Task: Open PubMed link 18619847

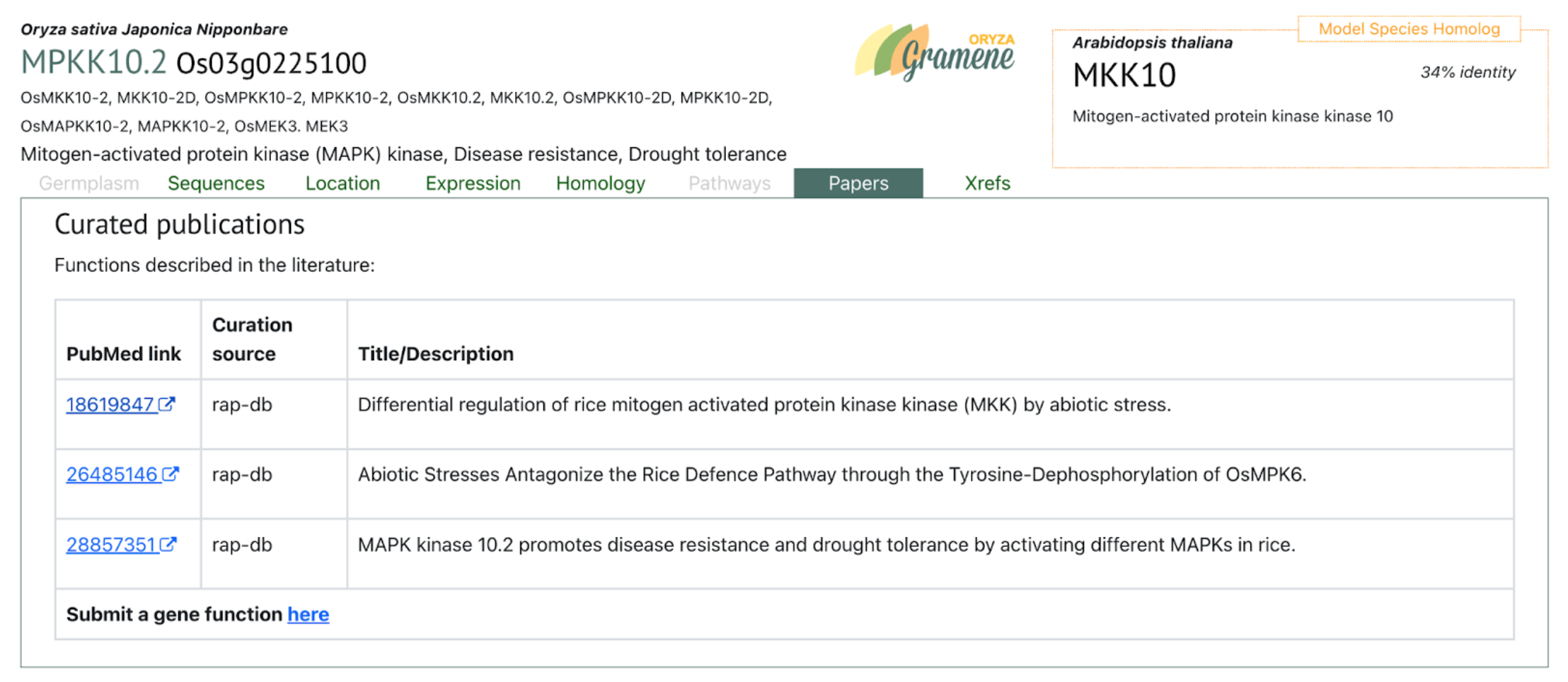Action: tap(110, 405)
